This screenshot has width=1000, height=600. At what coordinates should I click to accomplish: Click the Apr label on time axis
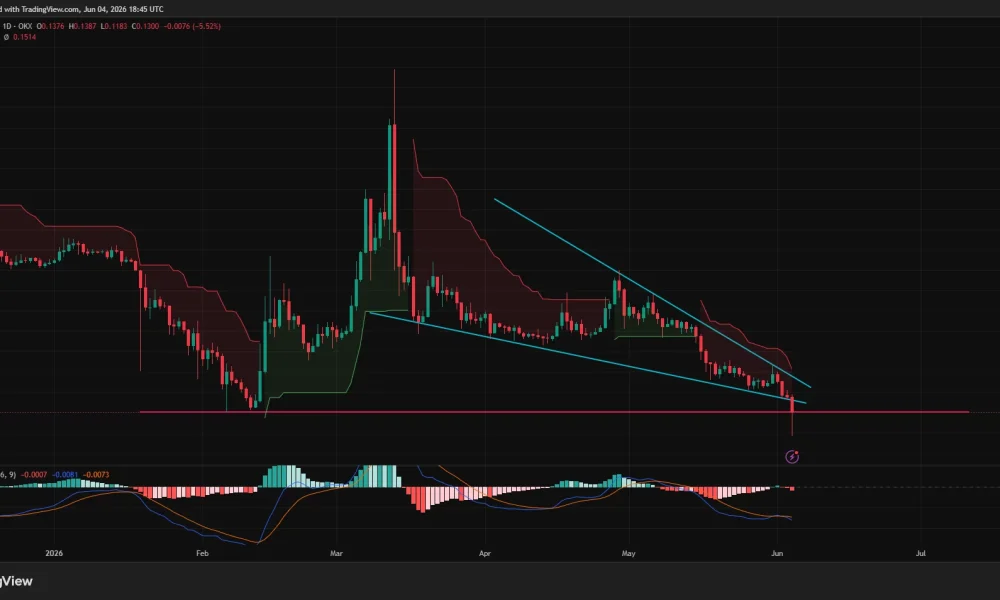click(x=485, y=553)
